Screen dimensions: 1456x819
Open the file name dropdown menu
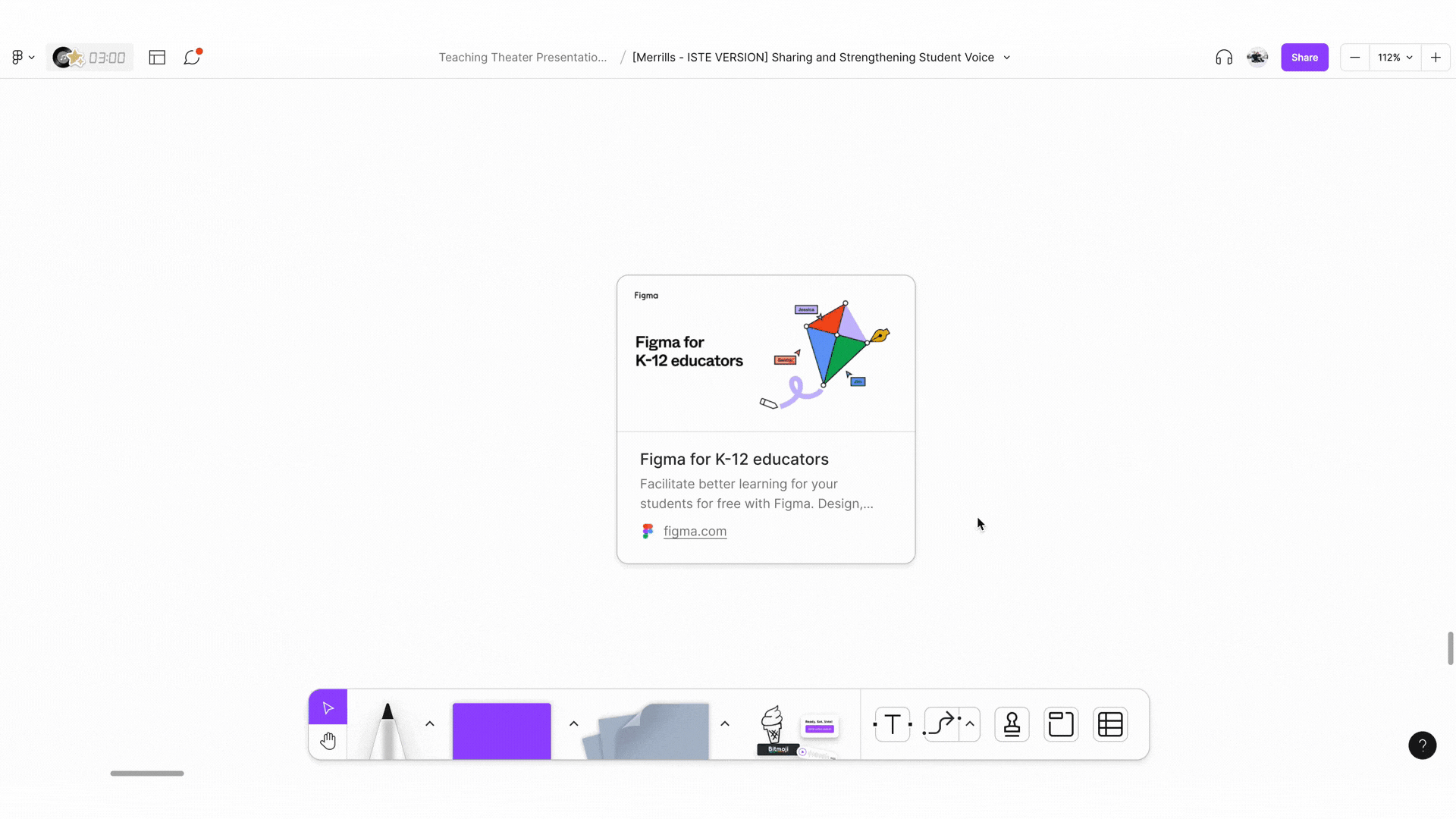(1006, 57)
